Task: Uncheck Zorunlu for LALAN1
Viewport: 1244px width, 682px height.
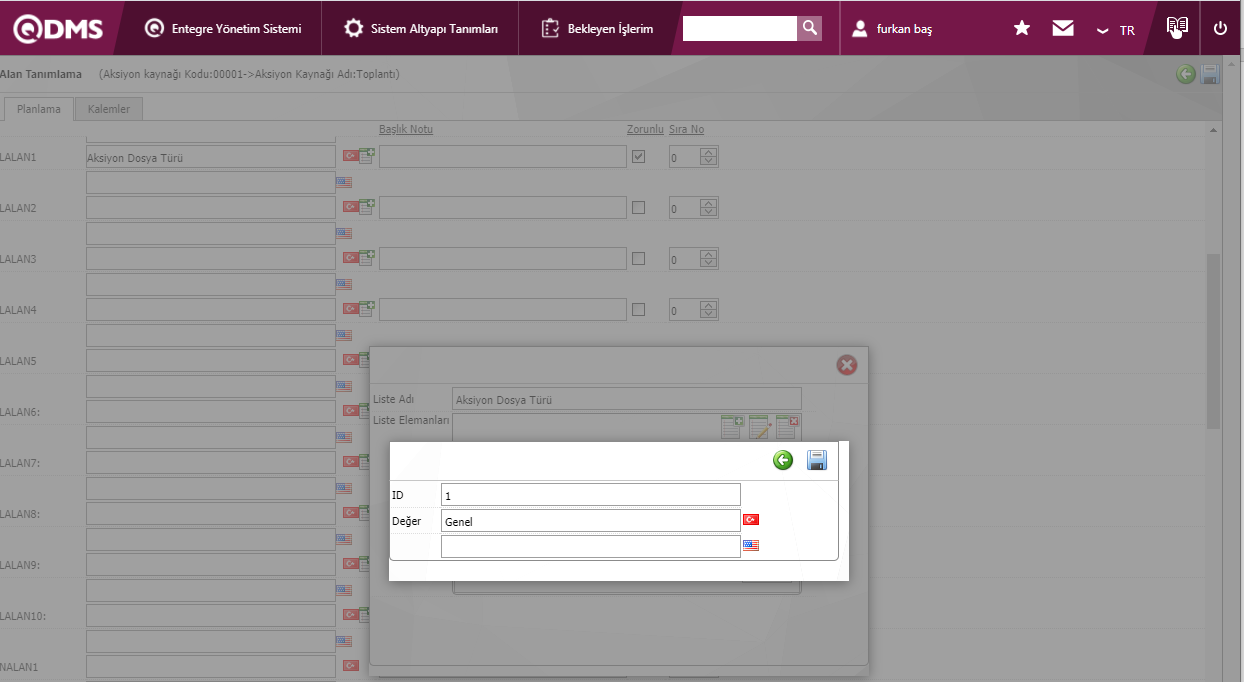Action: tap(638, 157)
